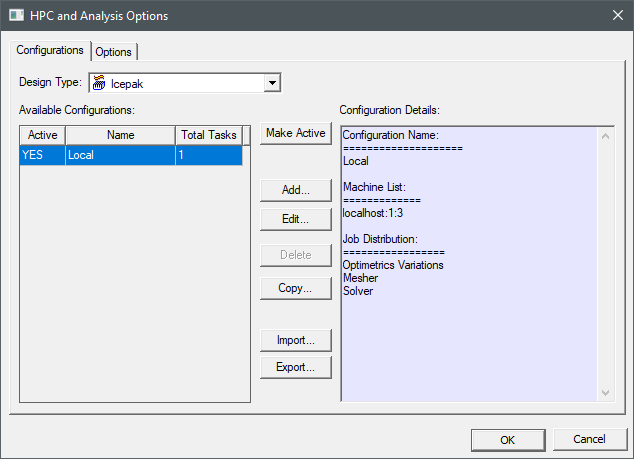Select the Local configuration row
634x459 pixels.
pyautogui.click(x=130, y=156)
